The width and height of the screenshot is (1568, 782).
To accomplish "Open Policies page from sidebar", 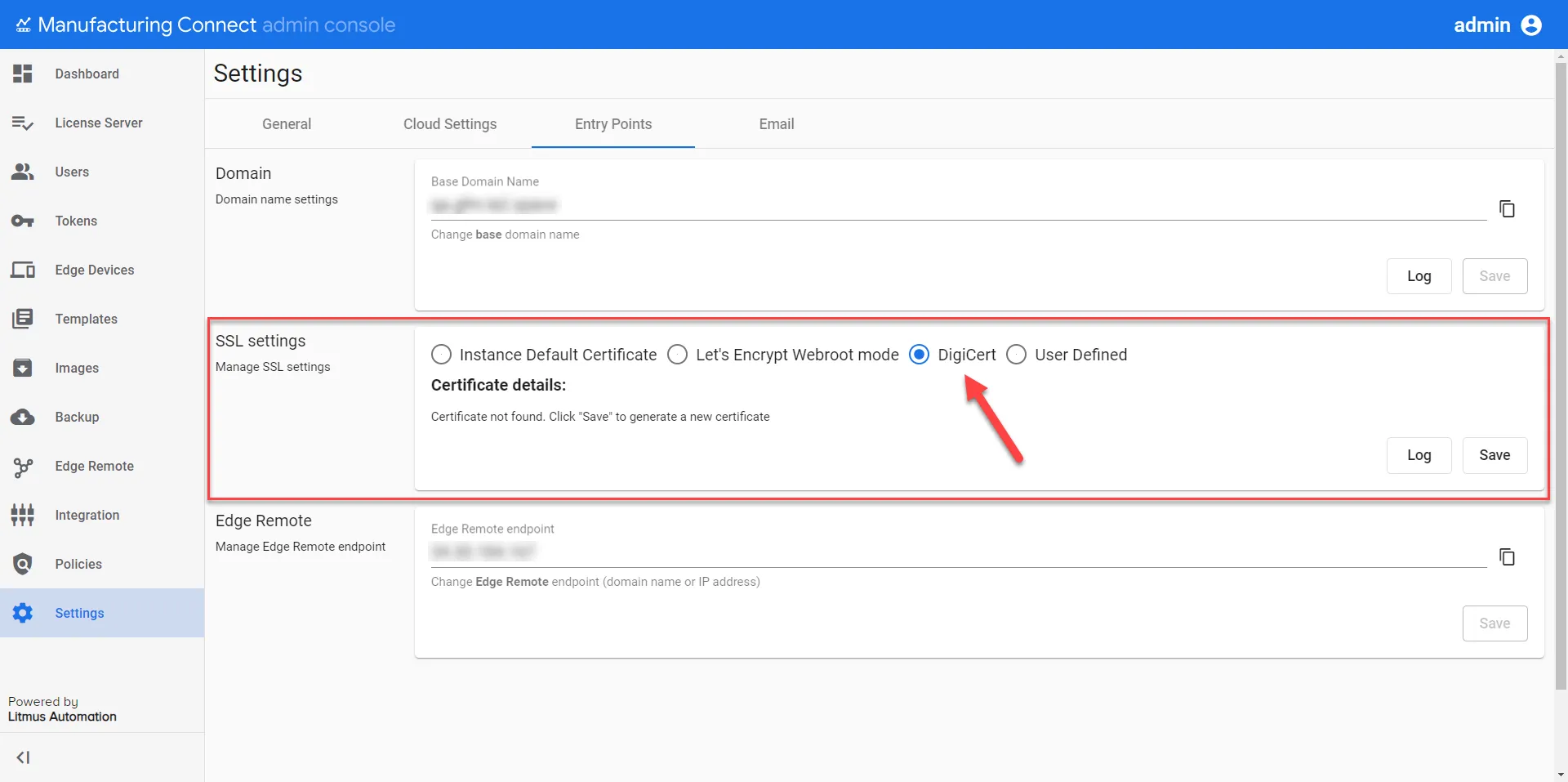I will [102, 564].
